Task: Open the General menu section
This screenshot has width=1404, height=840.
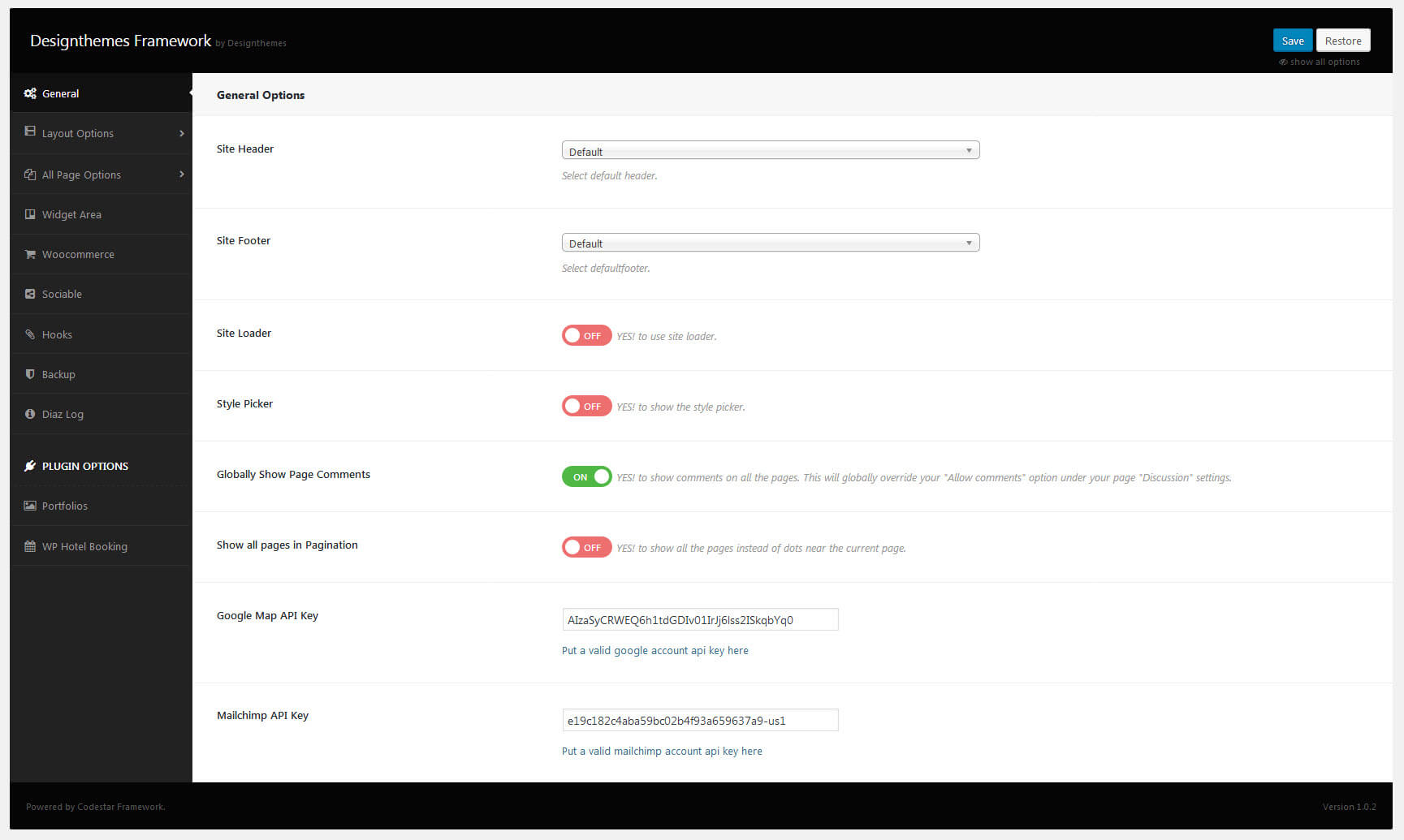Action: pyautogui.click(x=101, y=93)
